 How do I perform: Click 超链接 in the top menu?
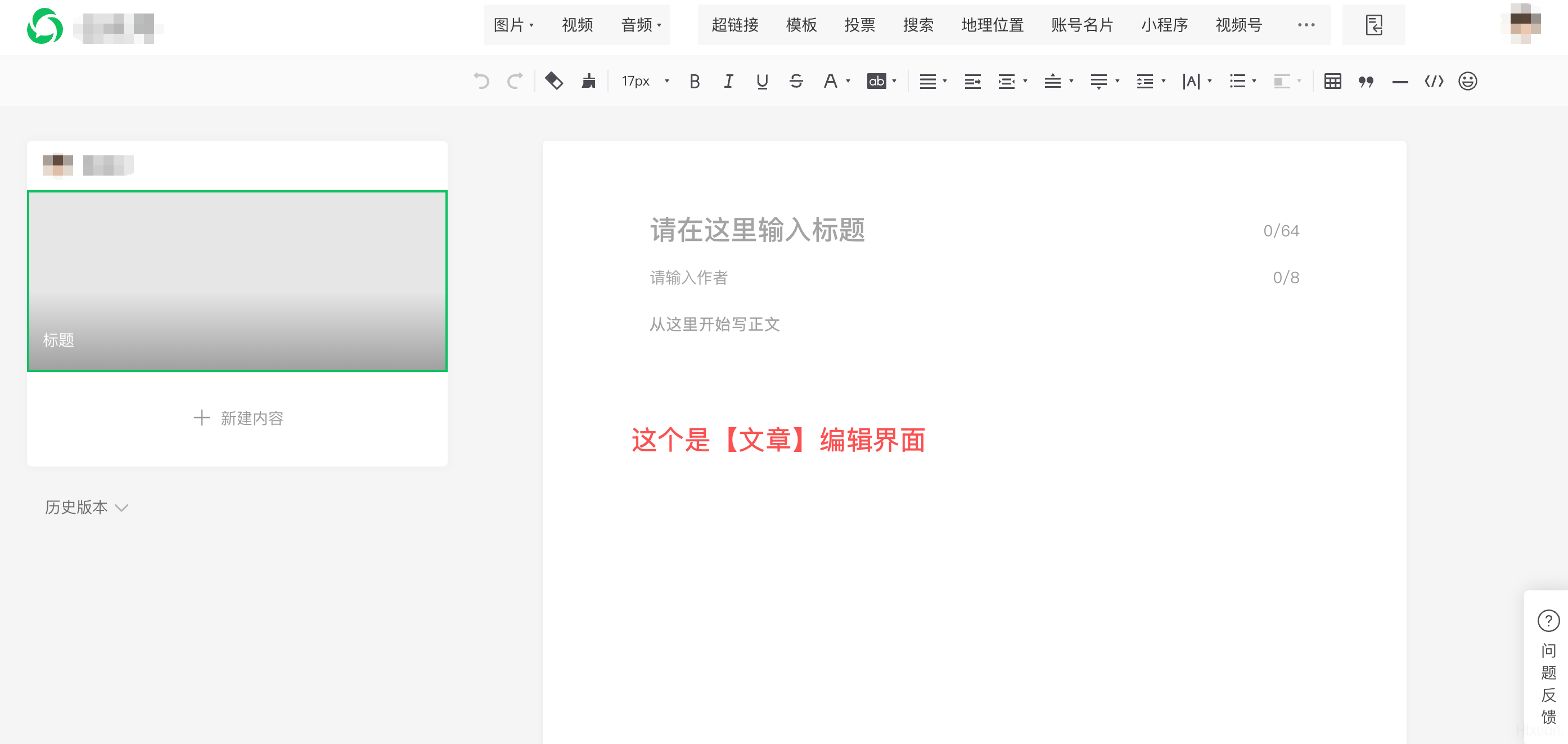tap(734, 25)
